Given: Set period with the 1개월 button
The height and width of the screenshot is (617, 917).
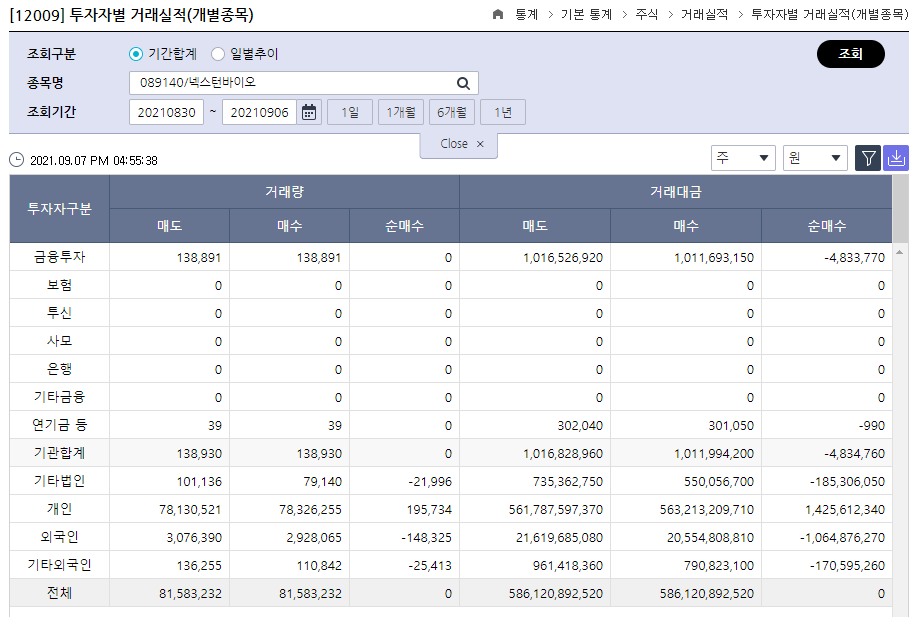Looking at the screenshot, I should (x=401, y=112).
